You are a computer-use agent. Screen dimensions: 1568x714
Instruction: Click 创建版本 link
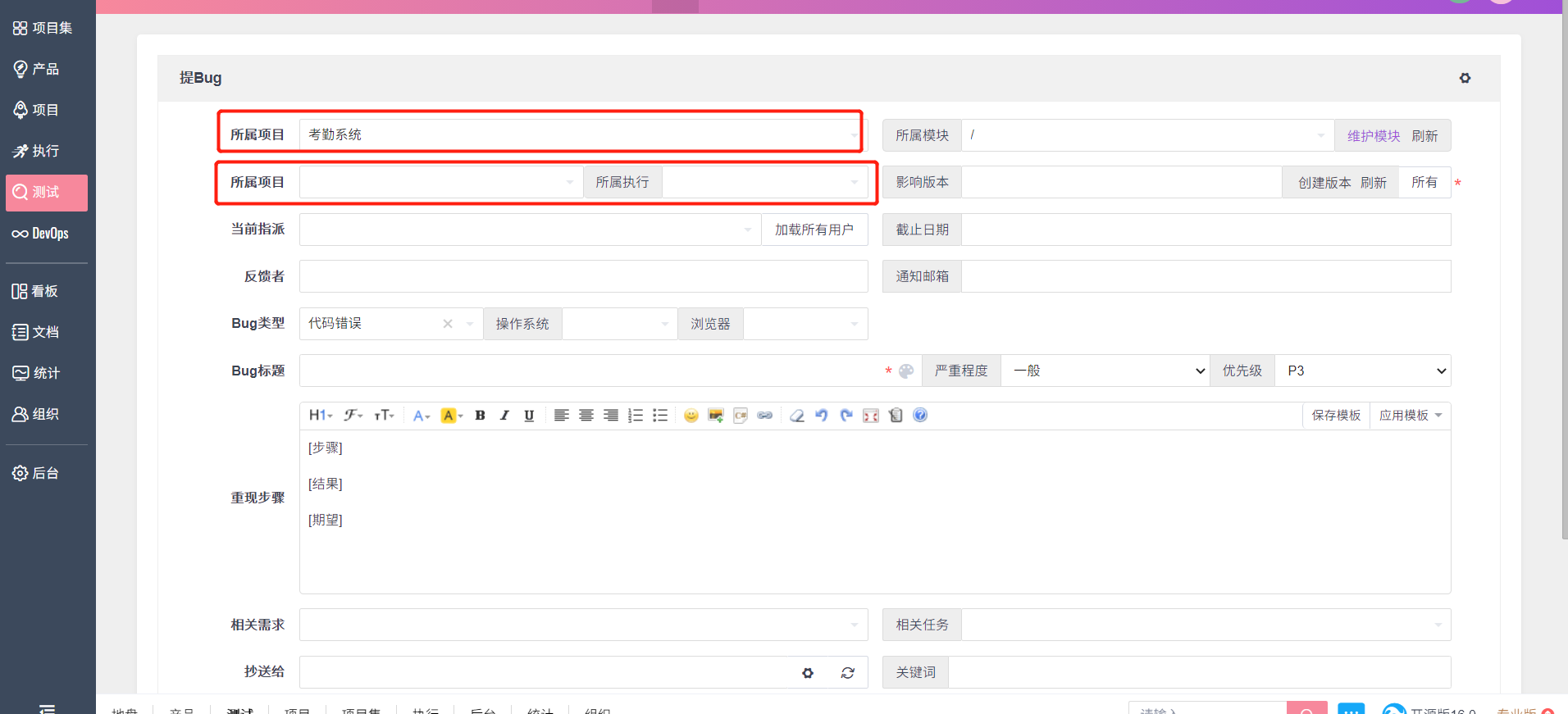tap(1324, 183)
